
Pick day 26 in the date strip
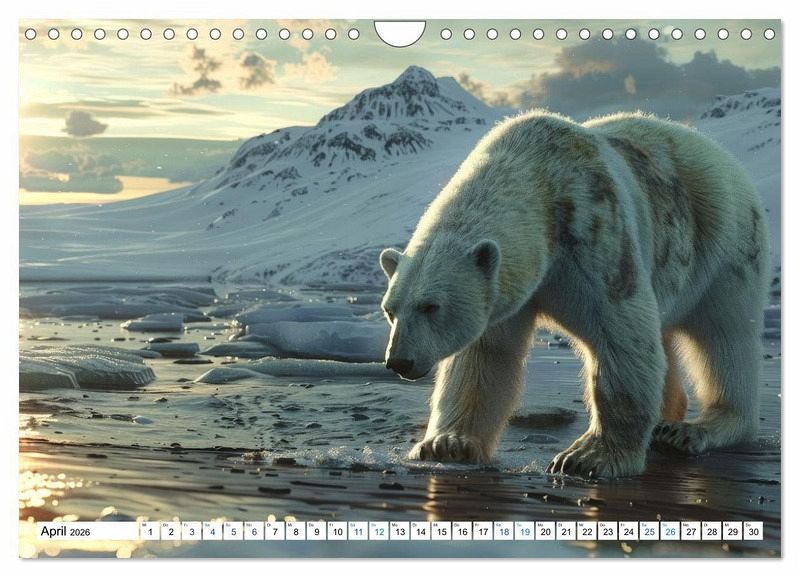point(669,531)
